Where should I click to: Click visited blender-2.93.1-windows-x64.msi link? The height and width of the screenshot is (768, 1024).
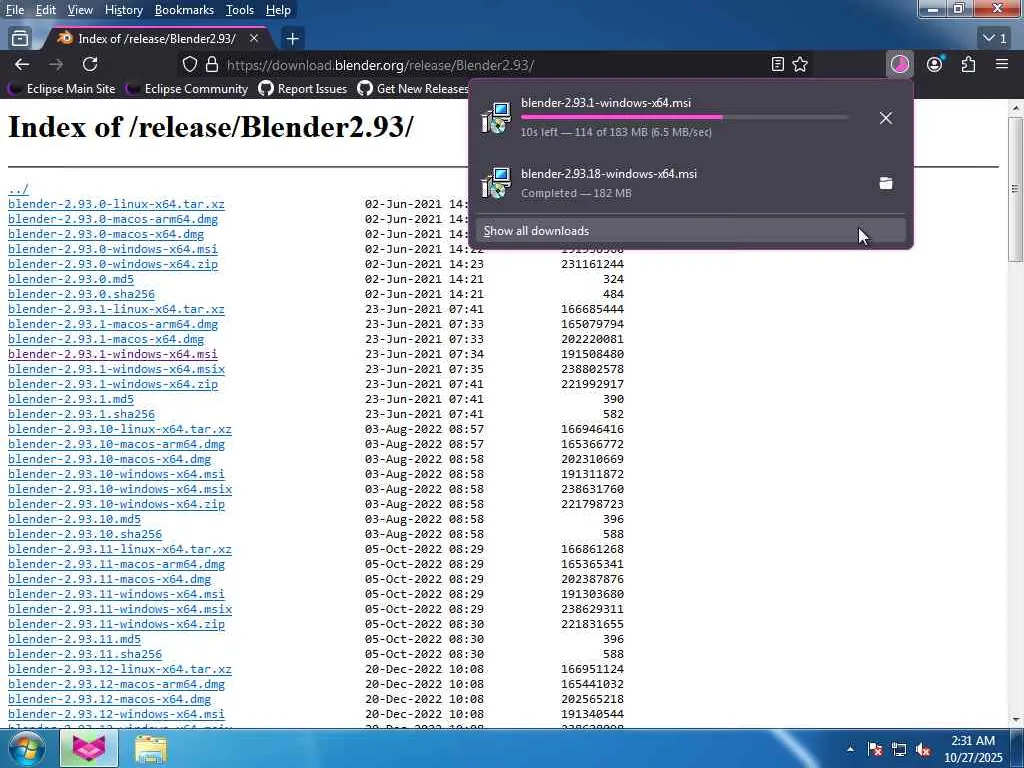tap(113, 354)
